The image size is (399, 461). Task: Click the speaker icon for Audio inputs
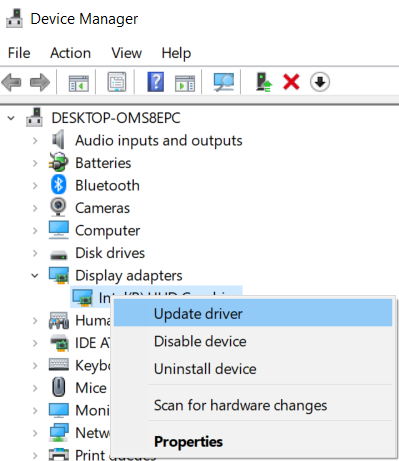(59, 140)
